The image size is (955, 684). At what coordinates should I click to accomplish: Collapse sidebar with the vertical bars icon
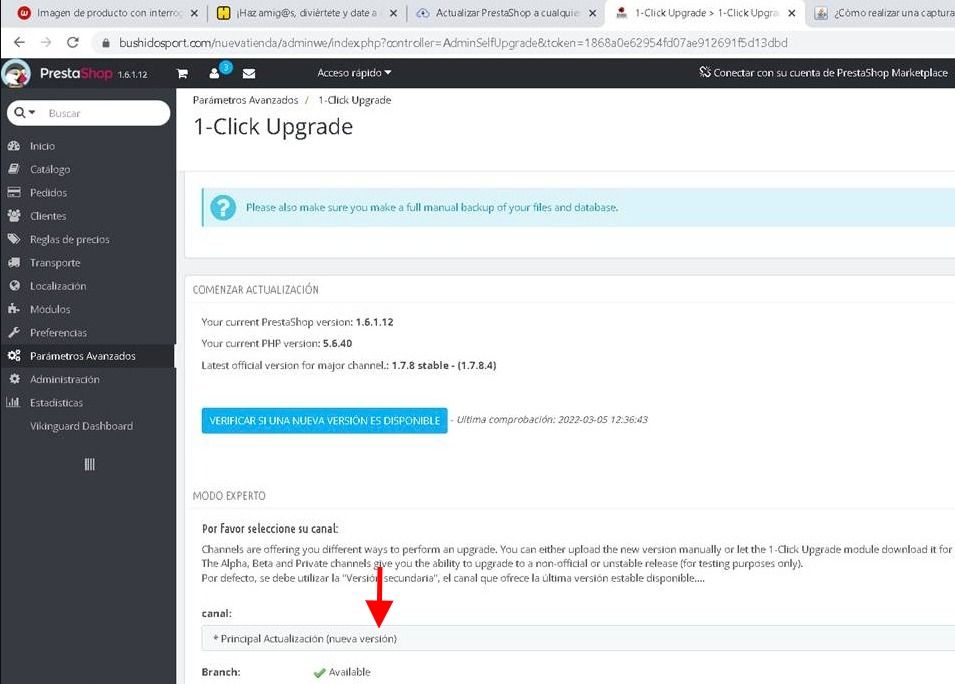point(89,465)
